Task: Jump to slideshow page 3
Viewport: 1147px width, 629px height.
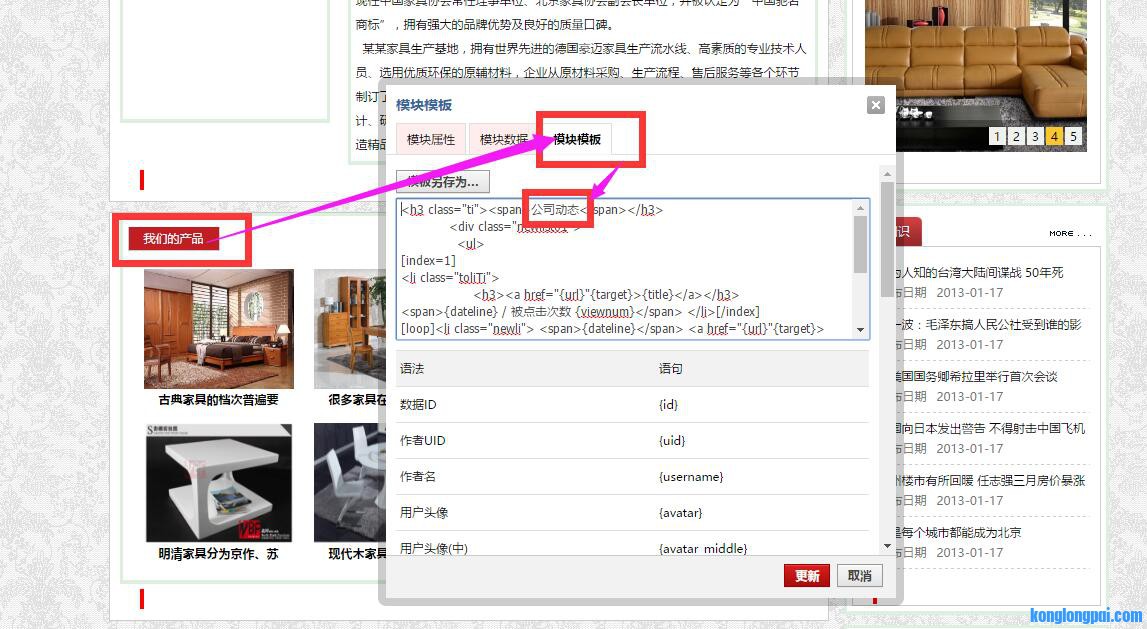Action: click(1035, 137)
